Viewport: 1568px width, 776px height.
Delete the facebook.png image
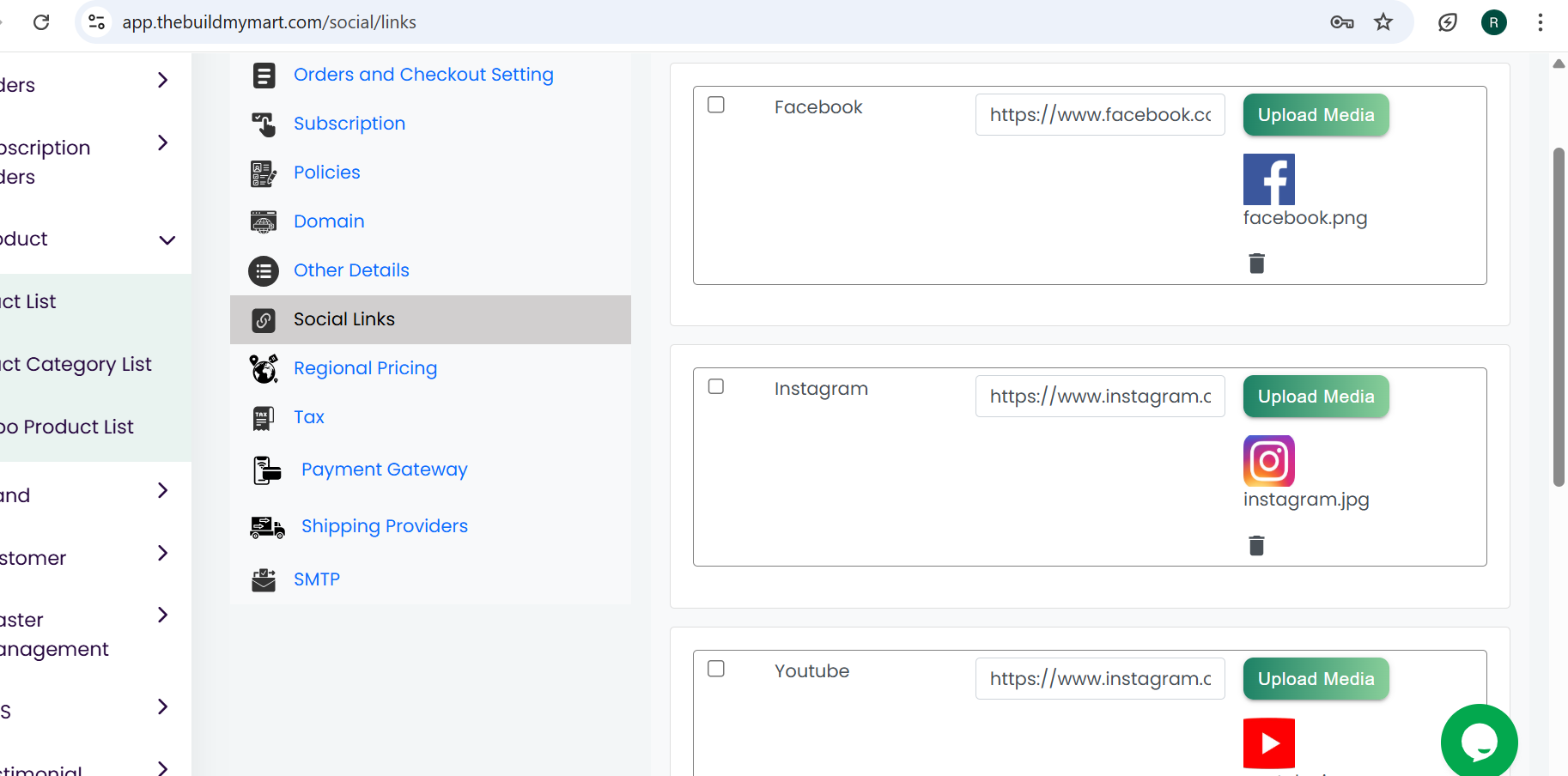(x=1256, y=263)
